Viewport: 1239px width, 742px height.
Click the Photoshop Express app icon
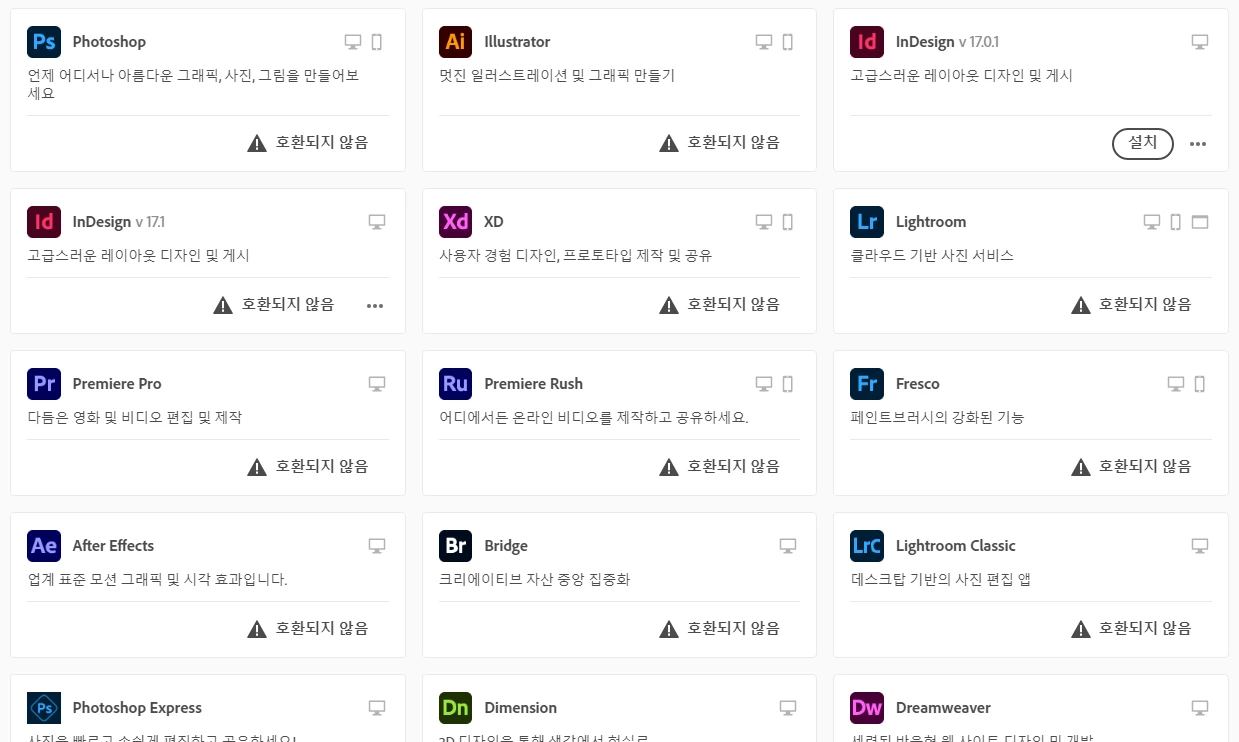[x=44, y=708]
